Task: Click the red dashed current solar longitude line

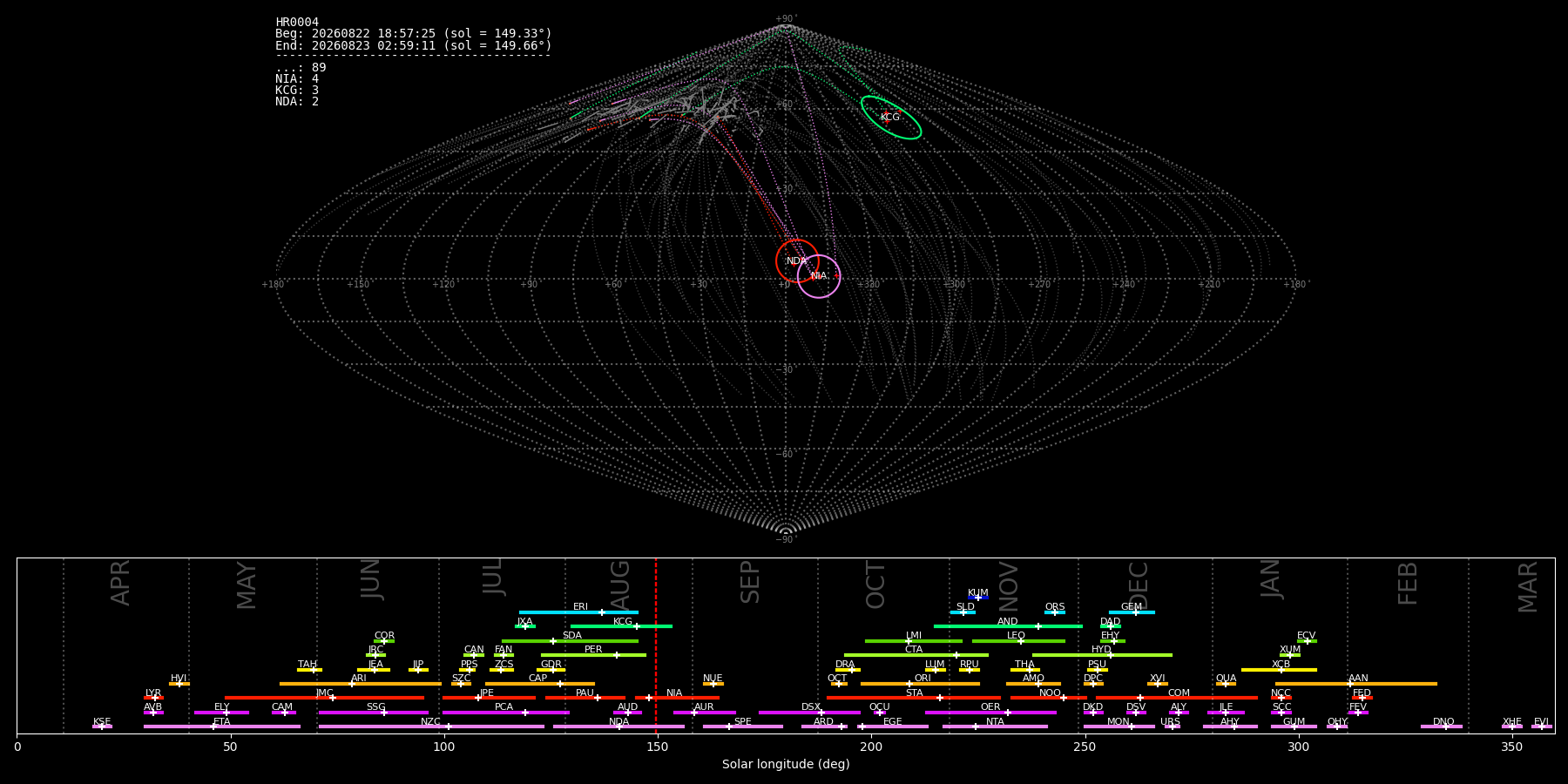Action: tap(656, 645)
